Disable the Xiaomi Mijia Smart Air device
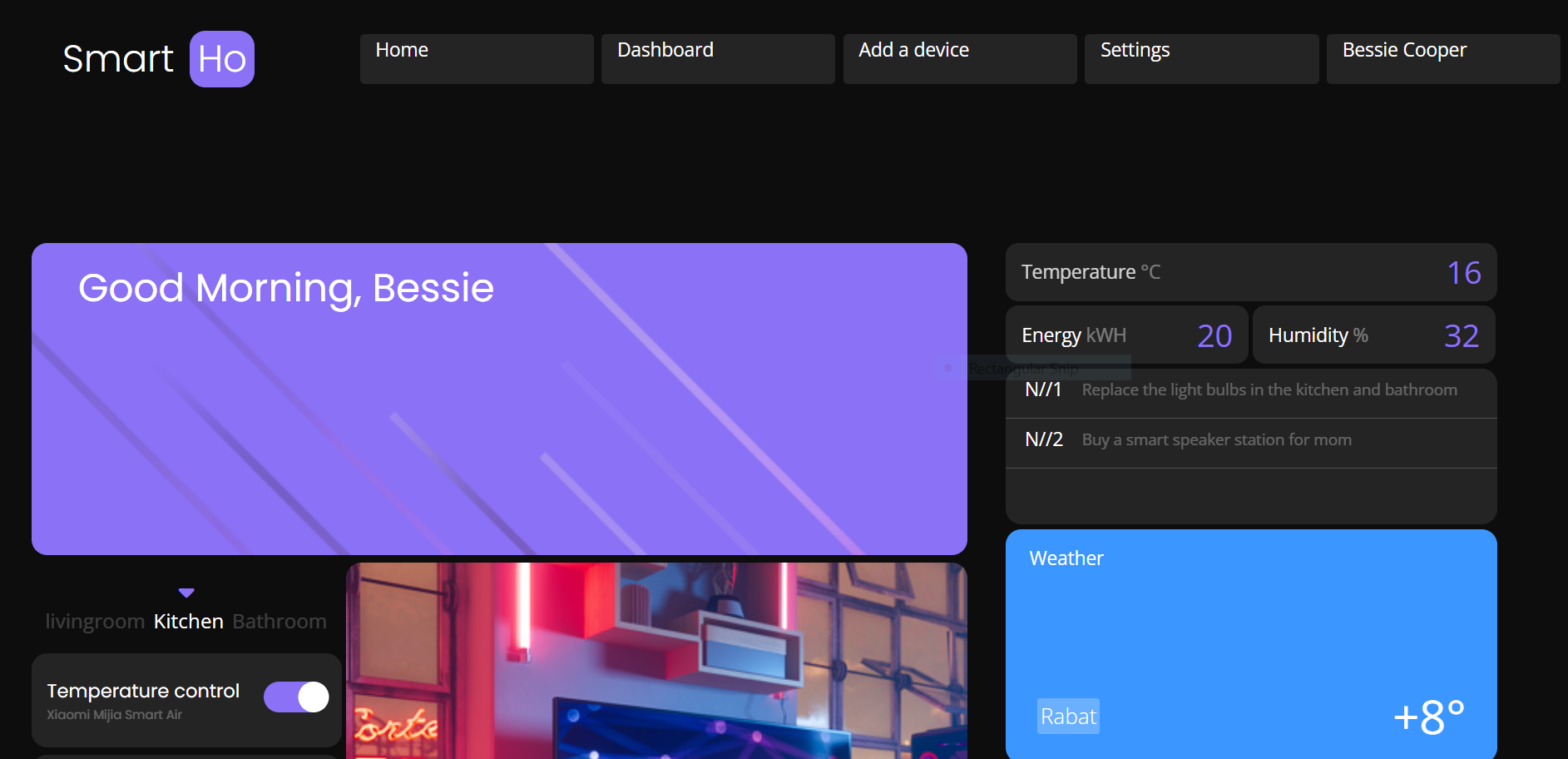 click(x=296, y=697)
